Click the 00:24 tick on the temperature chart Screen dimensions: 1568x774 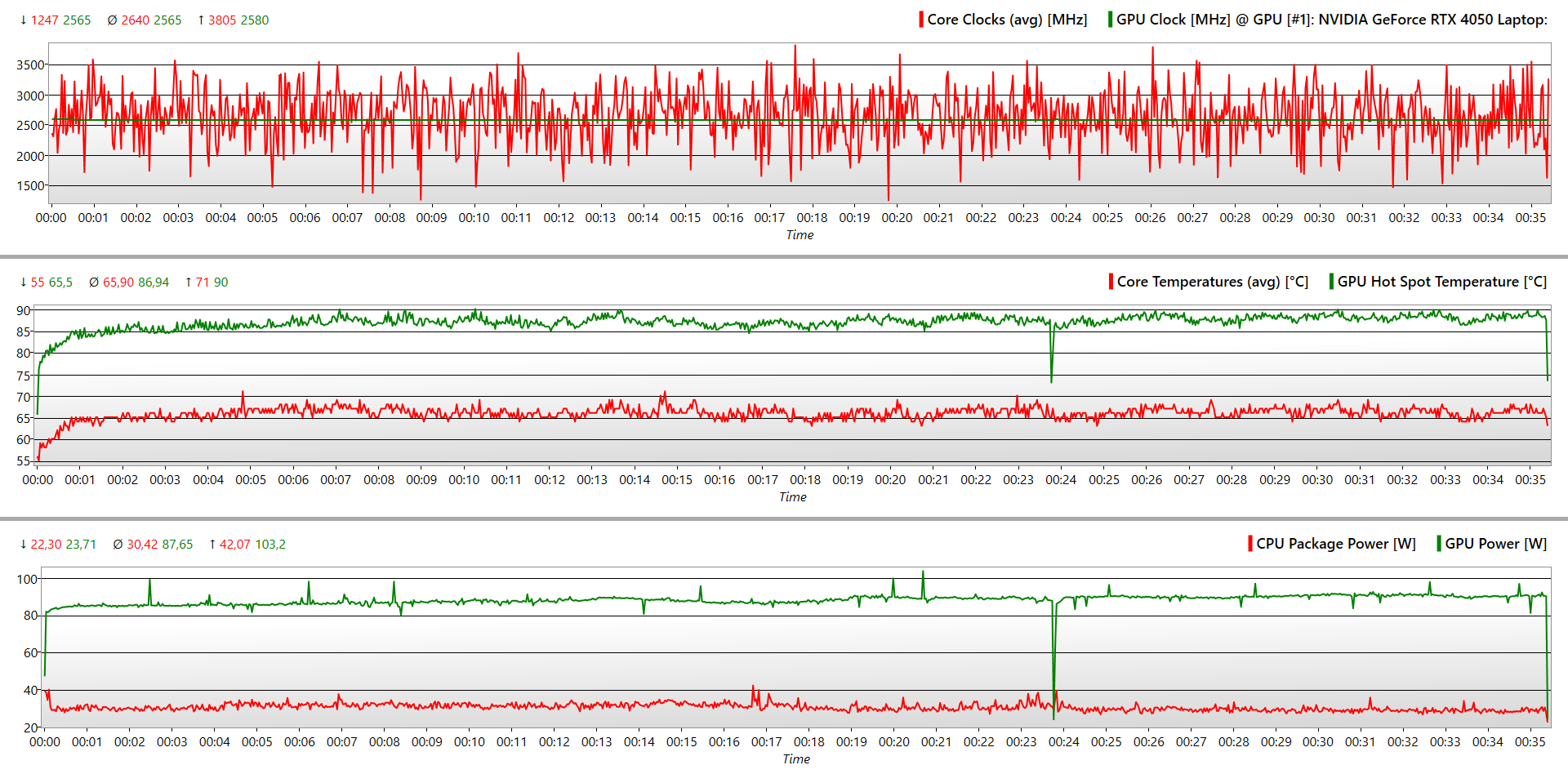pyautogui.click(x=1061, y=480)
